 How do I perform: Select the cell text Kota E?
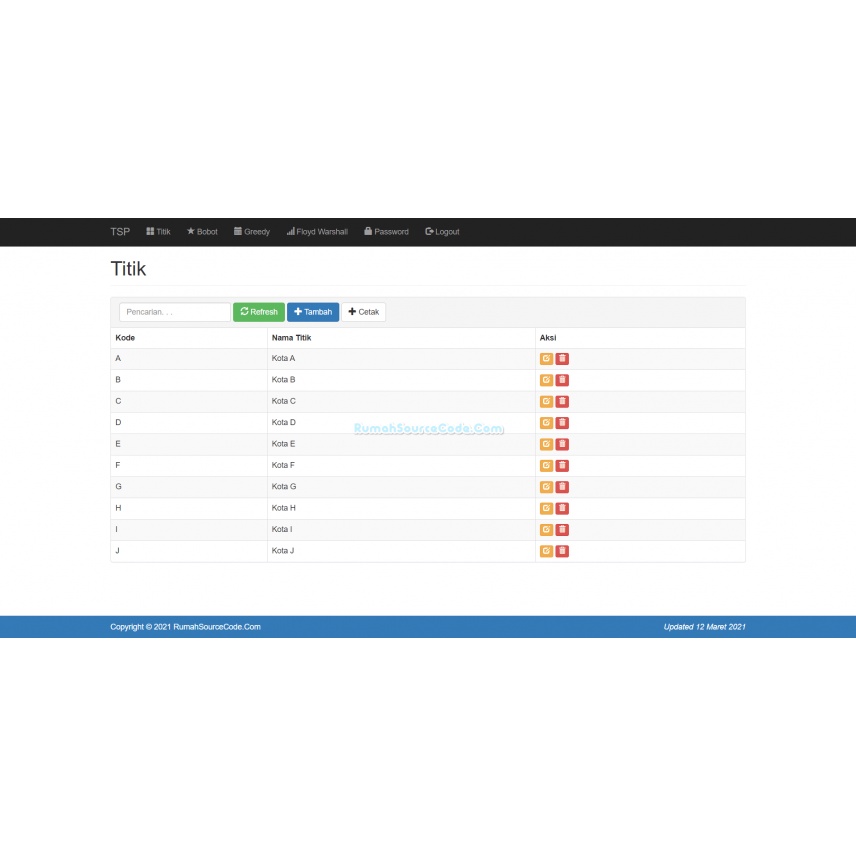click(x=283, y=444)
